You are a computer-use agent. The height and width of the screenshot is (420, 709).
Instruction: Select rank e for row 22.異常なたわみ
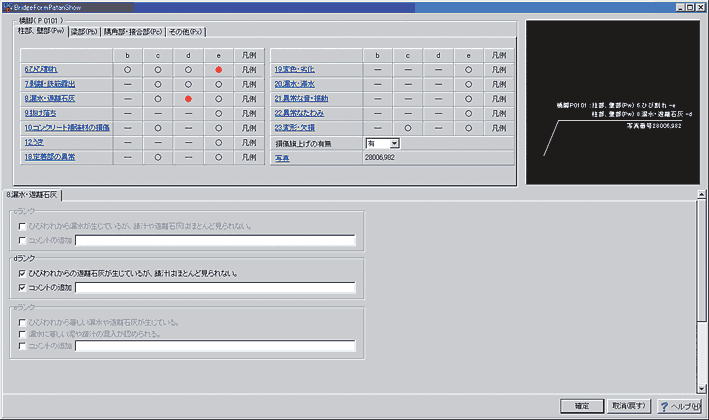coord(468,113)
